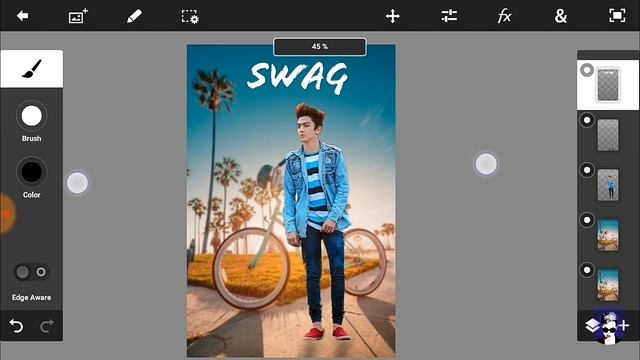Select the second transparent layer thumbnail

click(x=608, y=135)
